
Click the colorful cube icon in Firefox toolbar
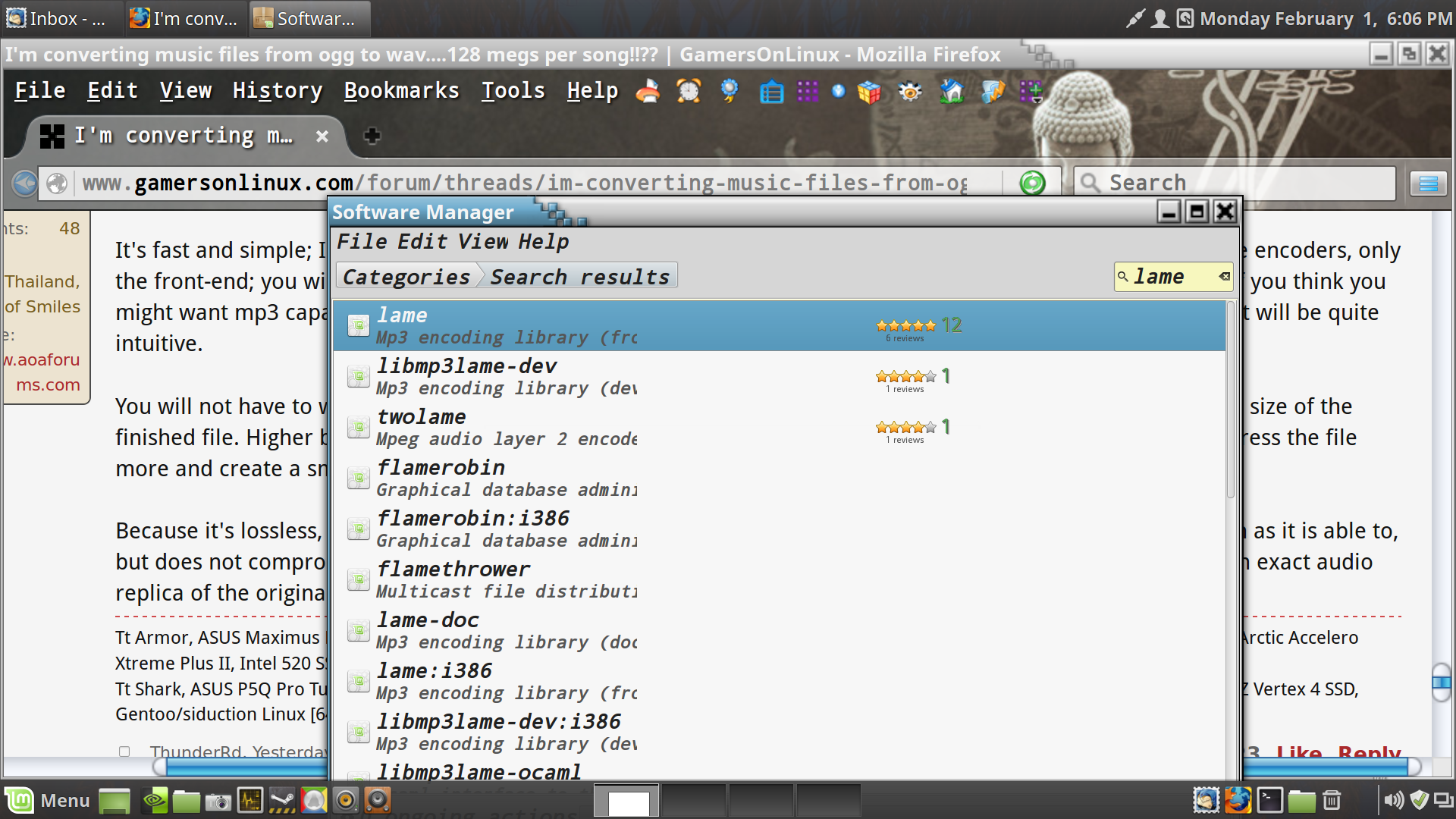(x=869, y=92)
